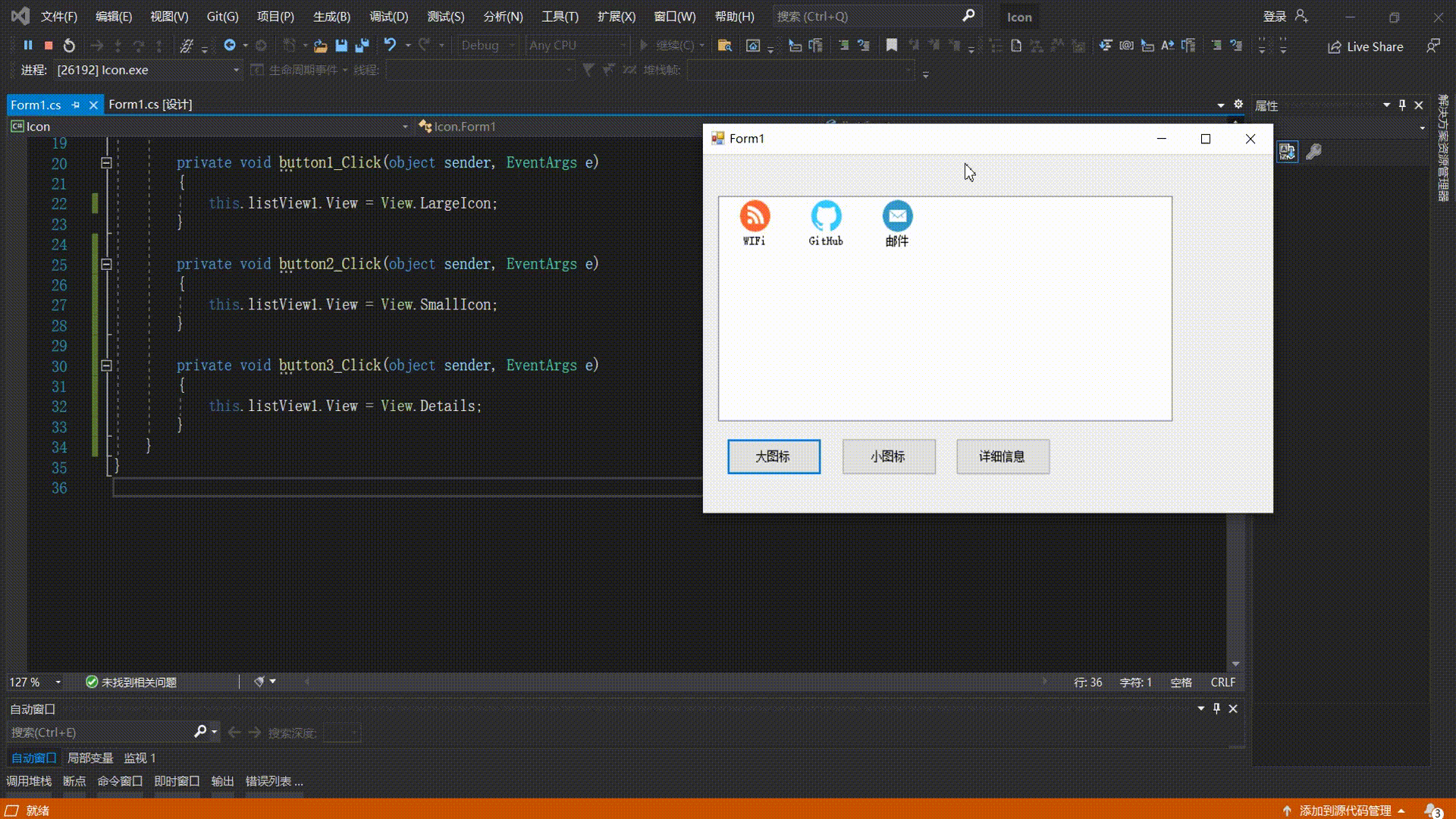The width and height of the screenshot is (1456, 819).
Task: Click the Undo arrow icon
Action: point(390,45)
